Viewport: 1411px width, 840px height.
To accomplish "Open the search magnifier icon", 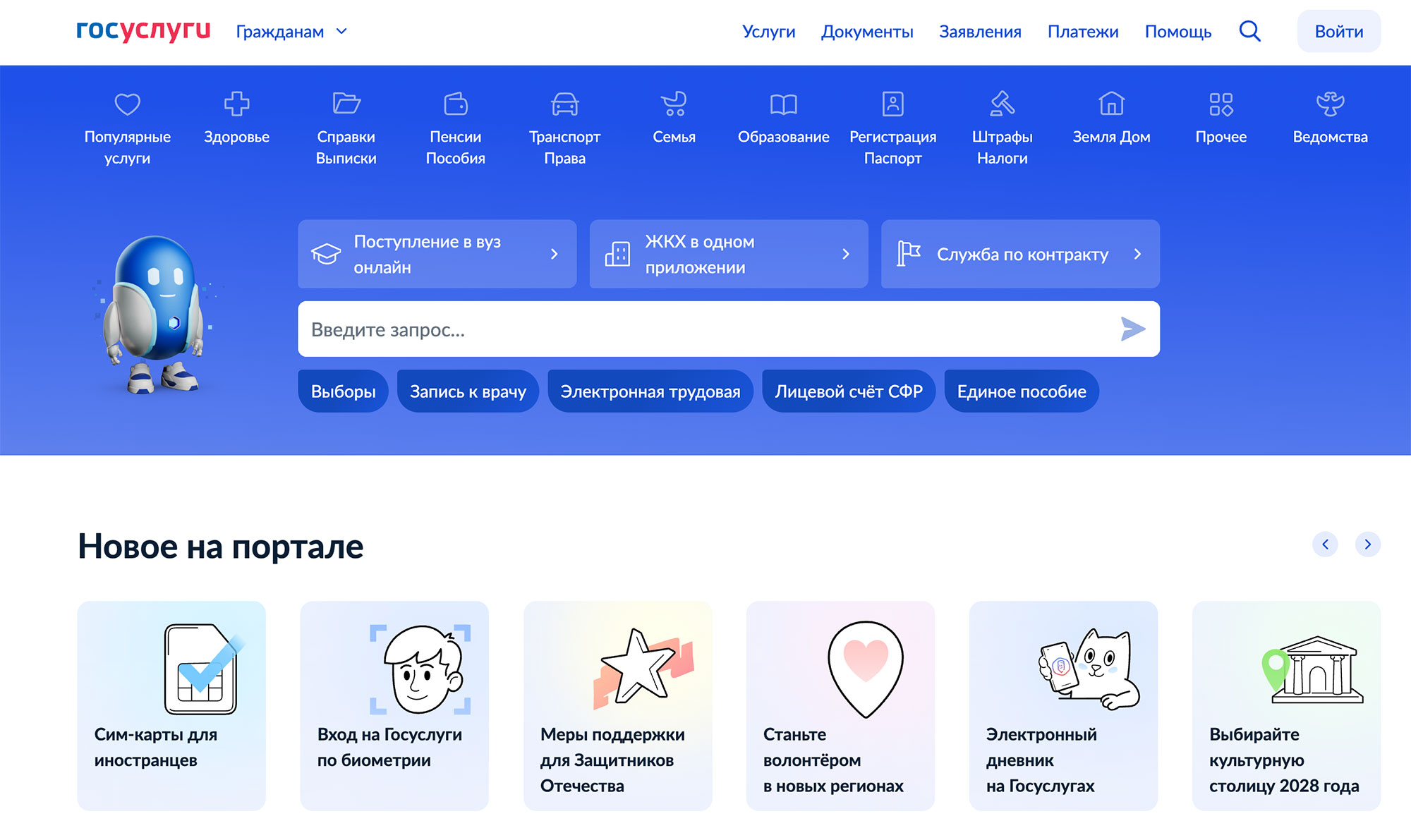I will coord(1249,31).
